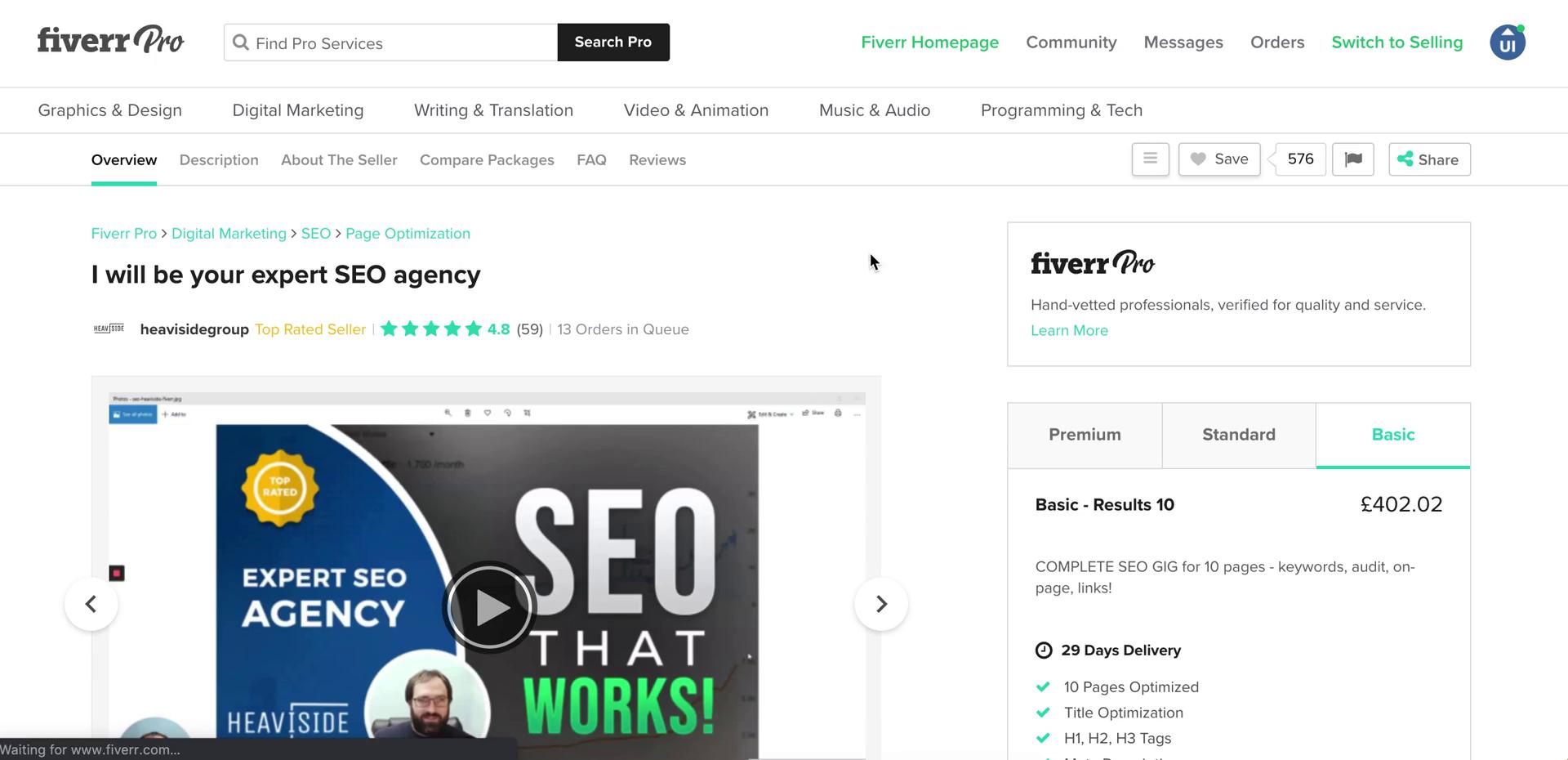Click the fiverr Pro logo
Viewport: 1568px width, 760px height.
coord(110,40)
